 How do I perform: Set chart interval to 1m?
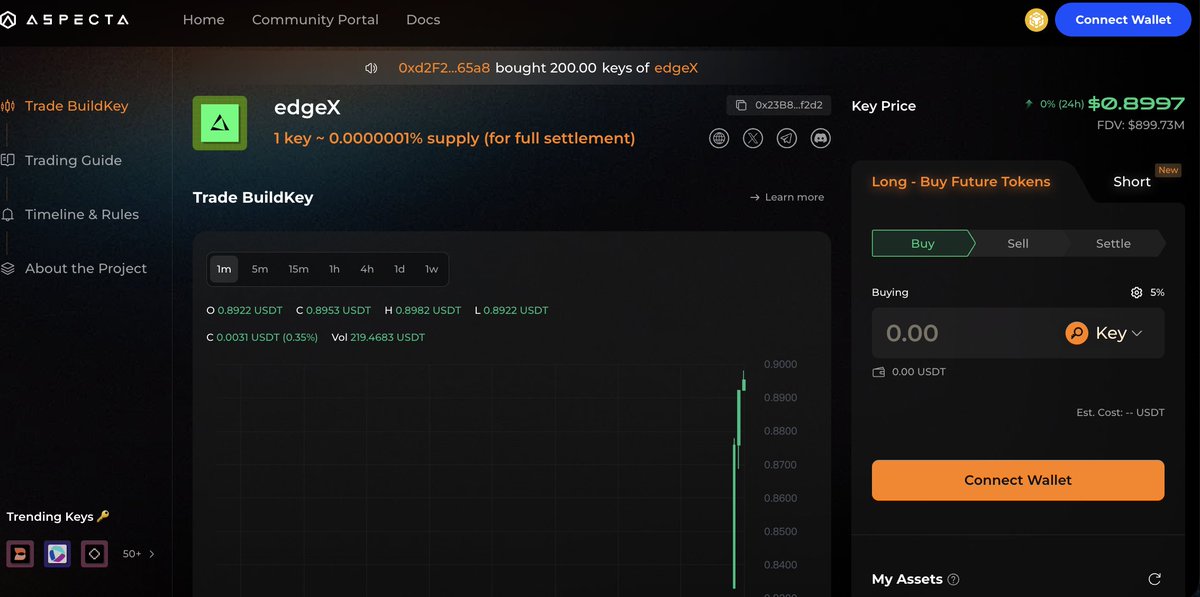[224, 269]
